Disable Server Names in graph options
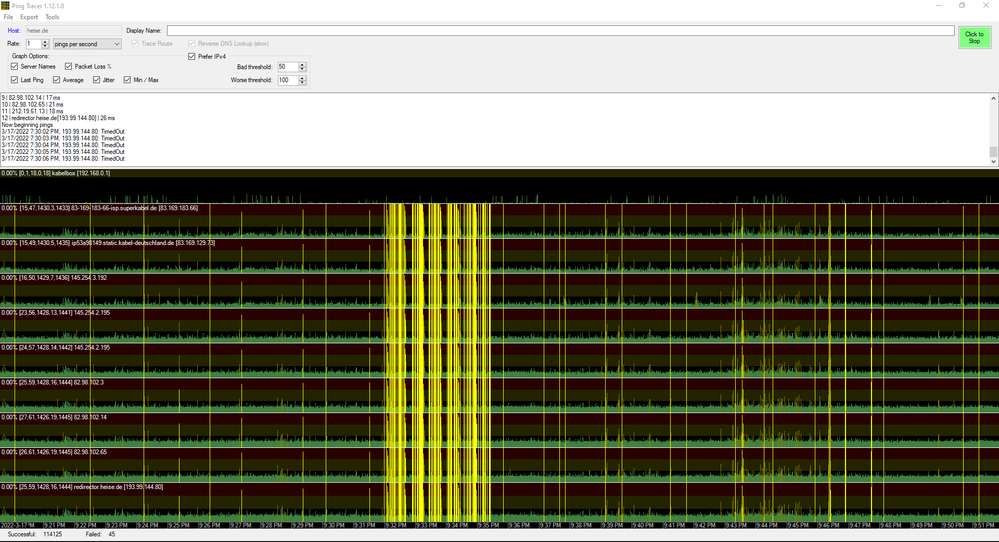This screenshot has width=999, height=542. point(33,66)
